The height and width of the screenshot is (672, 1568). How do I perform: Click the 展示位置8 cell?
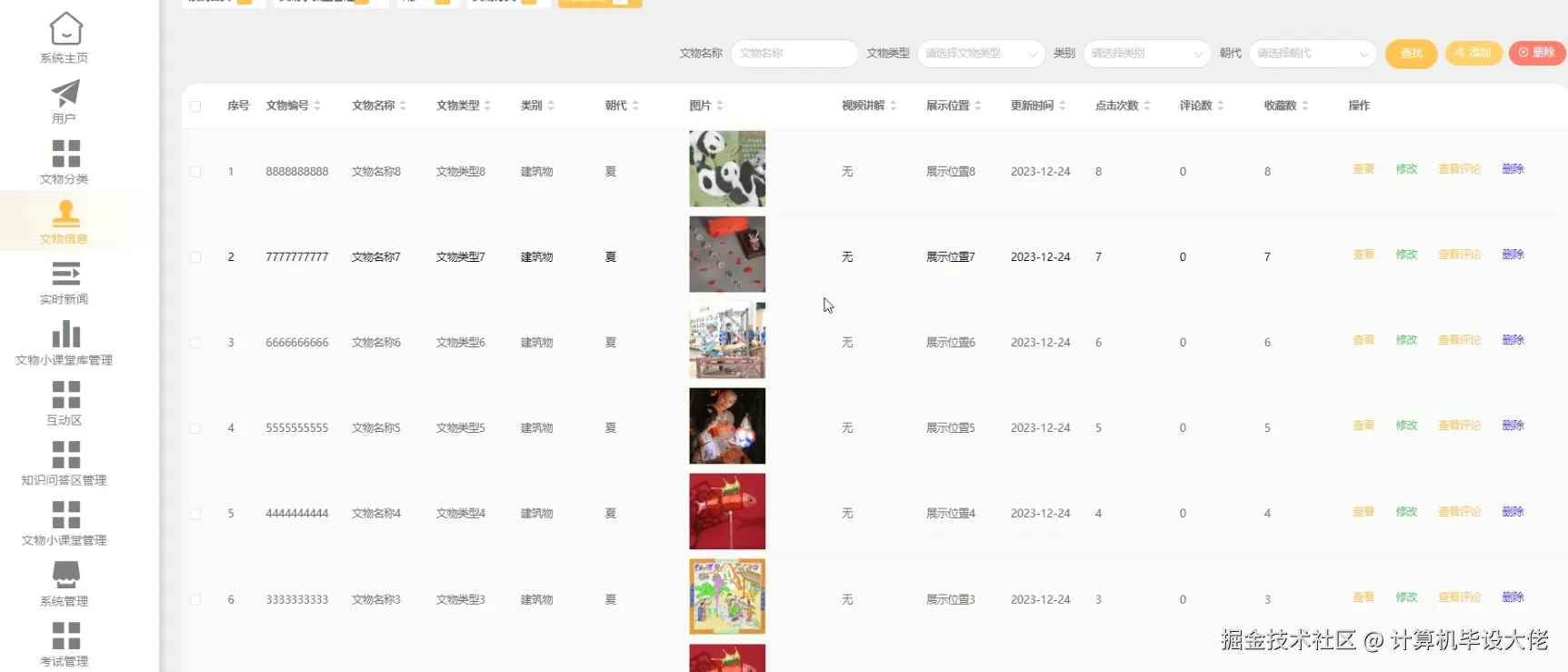click(950, 172)
